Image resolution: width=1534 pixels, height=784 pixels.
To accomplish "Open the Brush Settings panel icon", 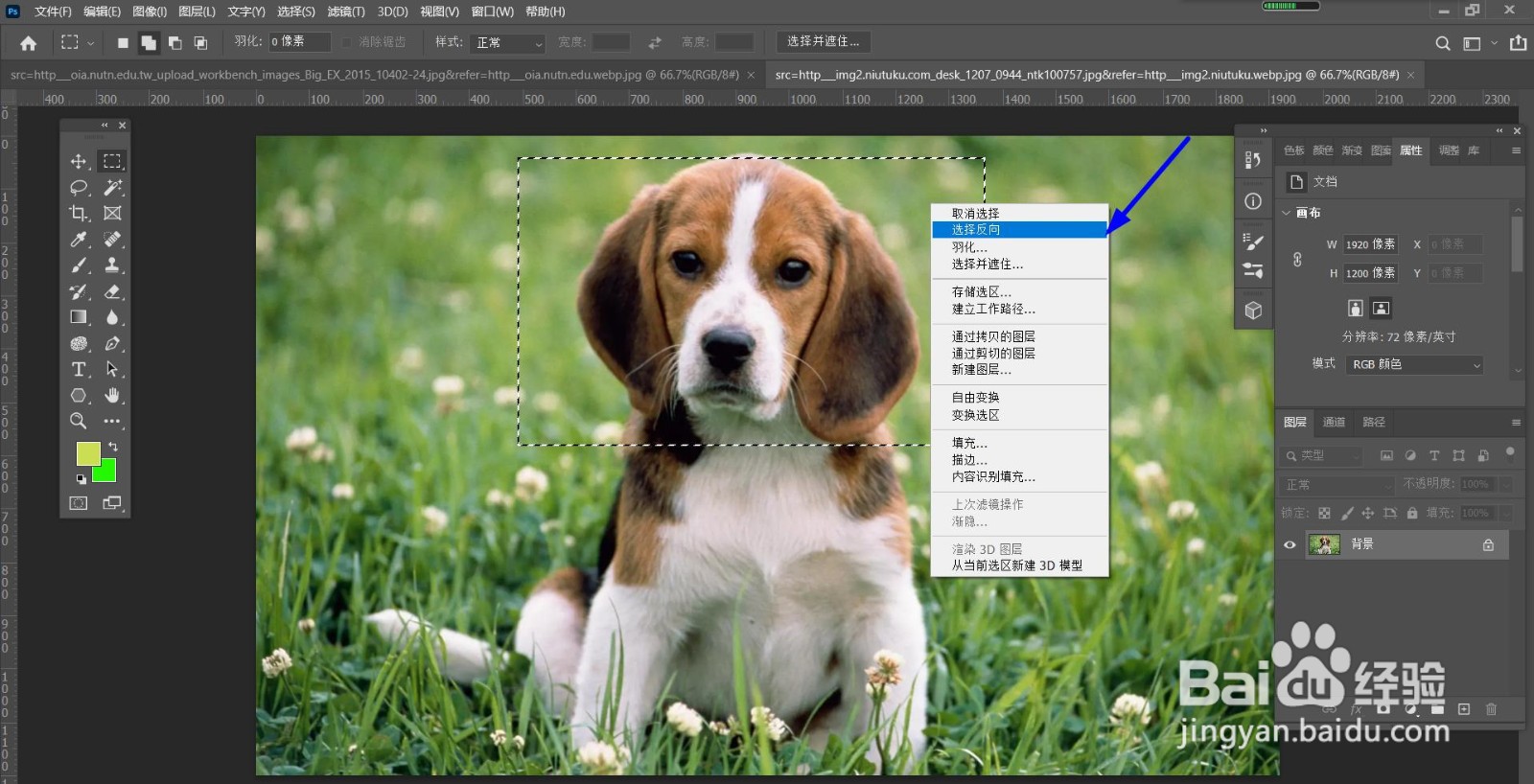I will point(1253,270).
